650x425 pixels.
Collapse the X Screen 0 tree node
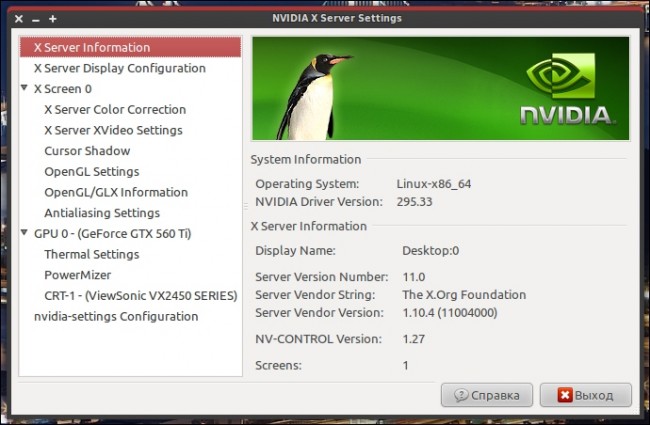click(x=25, y=89)
